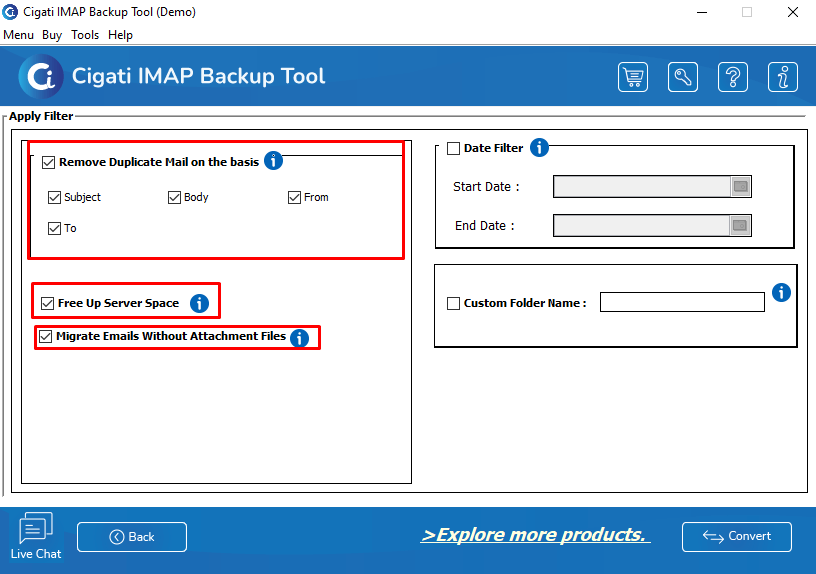Uncheck the Subject checkbox
This screenshot has height=574, width=816.
coord(54,197)
